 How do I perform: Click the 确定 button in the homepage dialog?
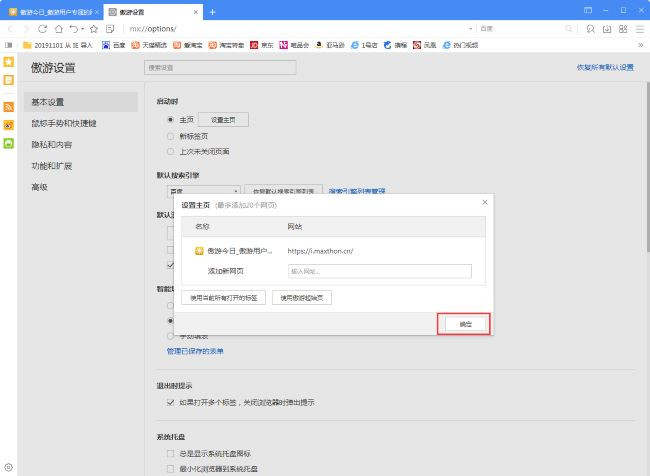[464, 323]
